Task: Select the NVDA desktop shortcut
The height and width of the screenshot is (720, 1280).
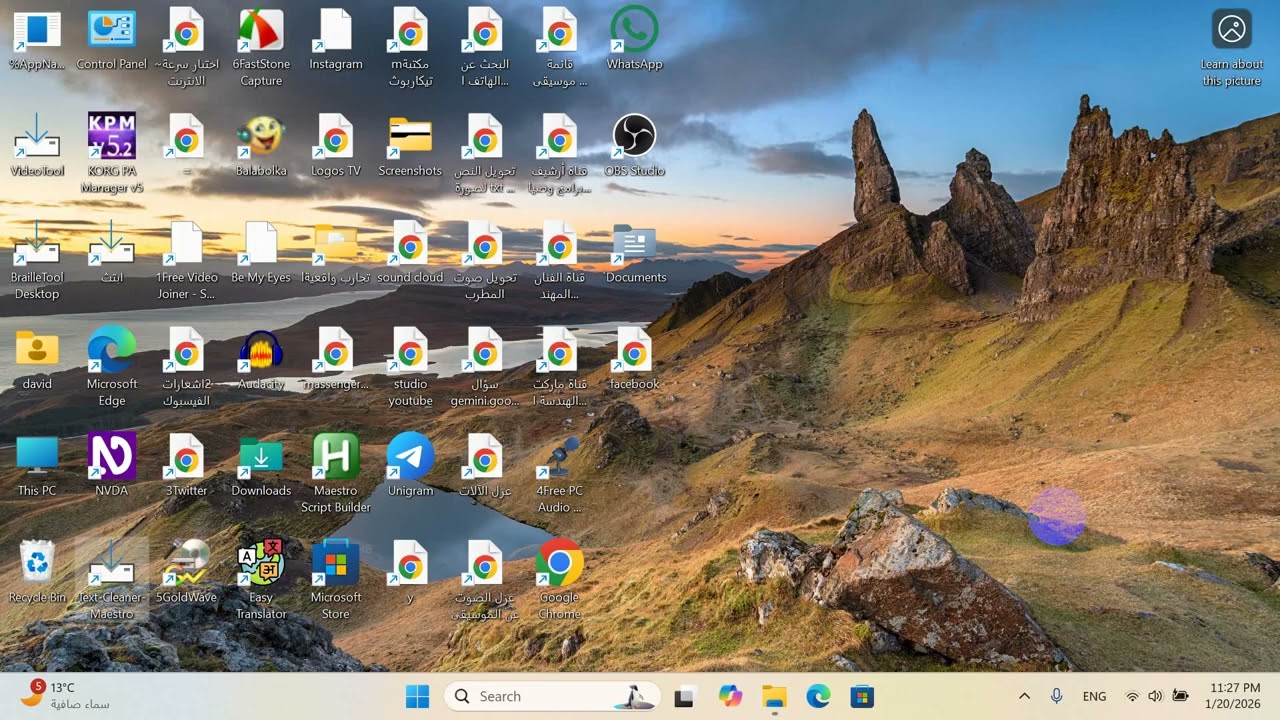Action: click(112, 466)
